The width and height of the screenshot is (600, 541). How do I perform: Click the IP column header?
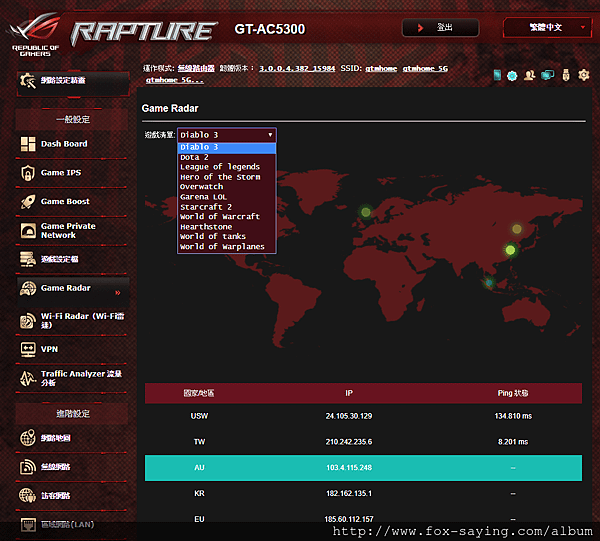click(349, 393)
